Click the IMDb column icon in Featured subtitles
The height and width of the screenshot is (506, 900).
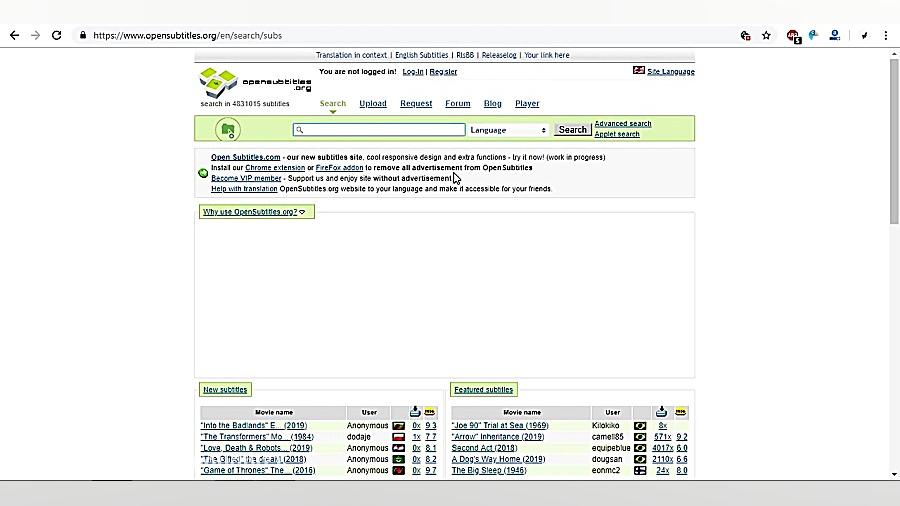tap(681, 412)
